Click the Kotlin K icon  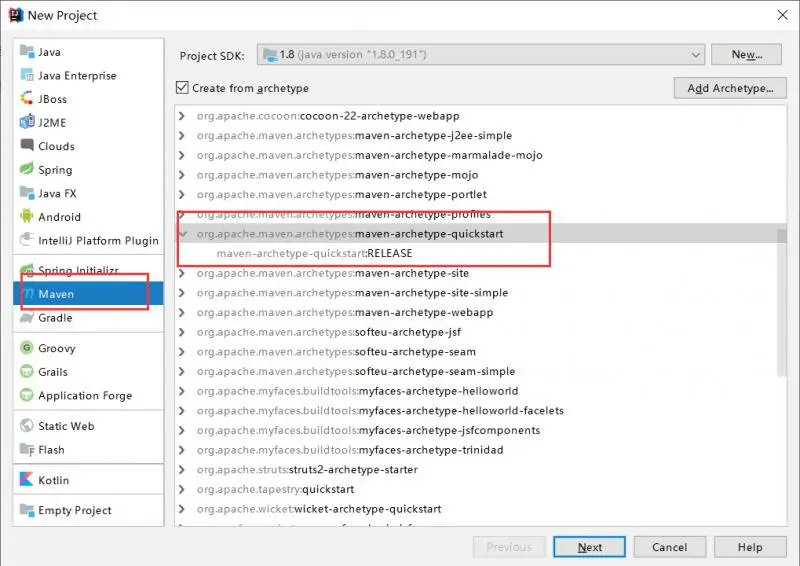tap(27, 479)
